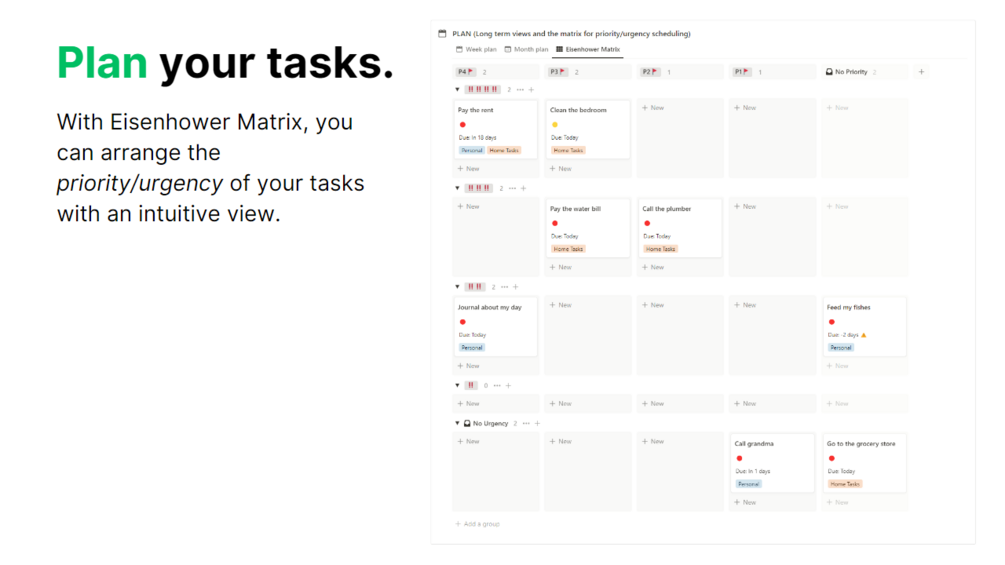Image resolution: width=1005 pixels, height=565 pixels.
Task: Click yellow status dot on Clean the bedroom
Action: point(554,125)
